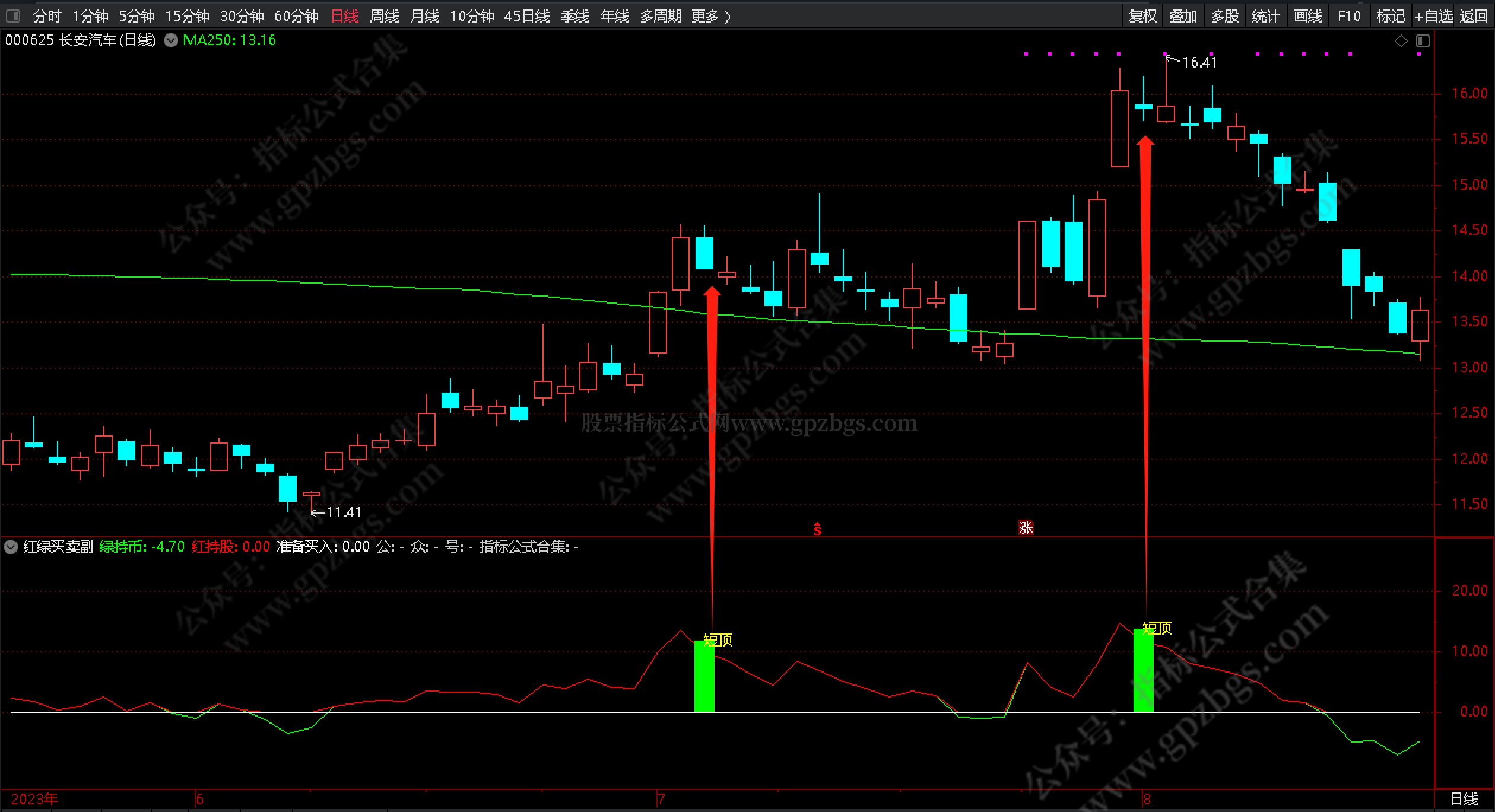Click 返回 to go back

point(1474,16)
